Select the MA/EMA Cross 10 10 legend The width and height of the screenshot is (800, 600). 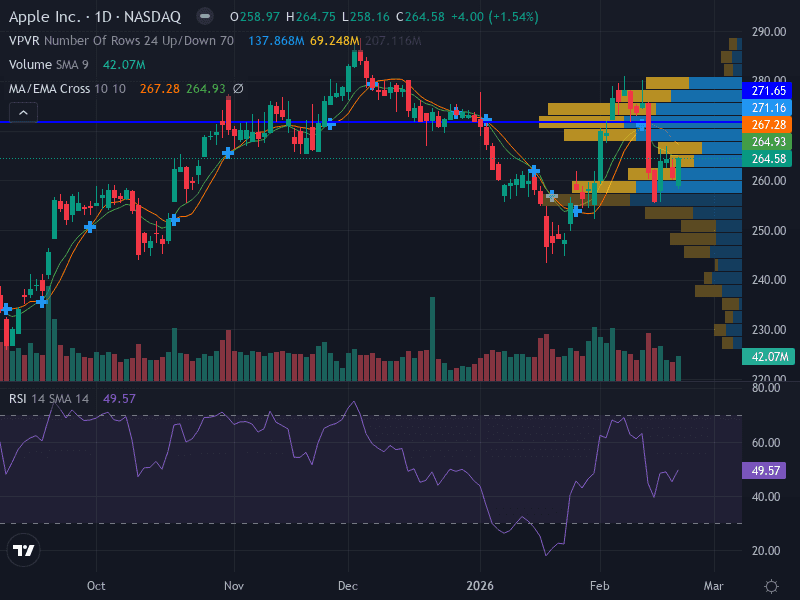[67, 89]
